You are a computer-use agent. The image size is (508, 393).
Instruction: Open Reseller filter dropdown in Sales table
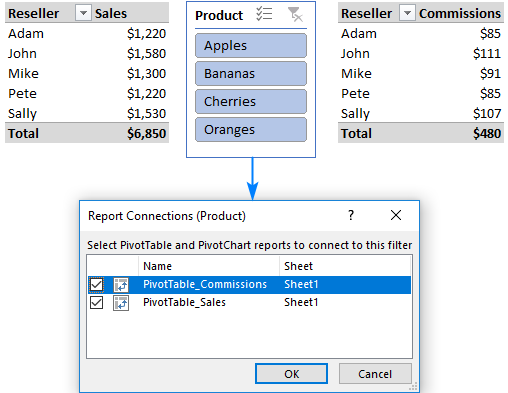coord(83,13)
